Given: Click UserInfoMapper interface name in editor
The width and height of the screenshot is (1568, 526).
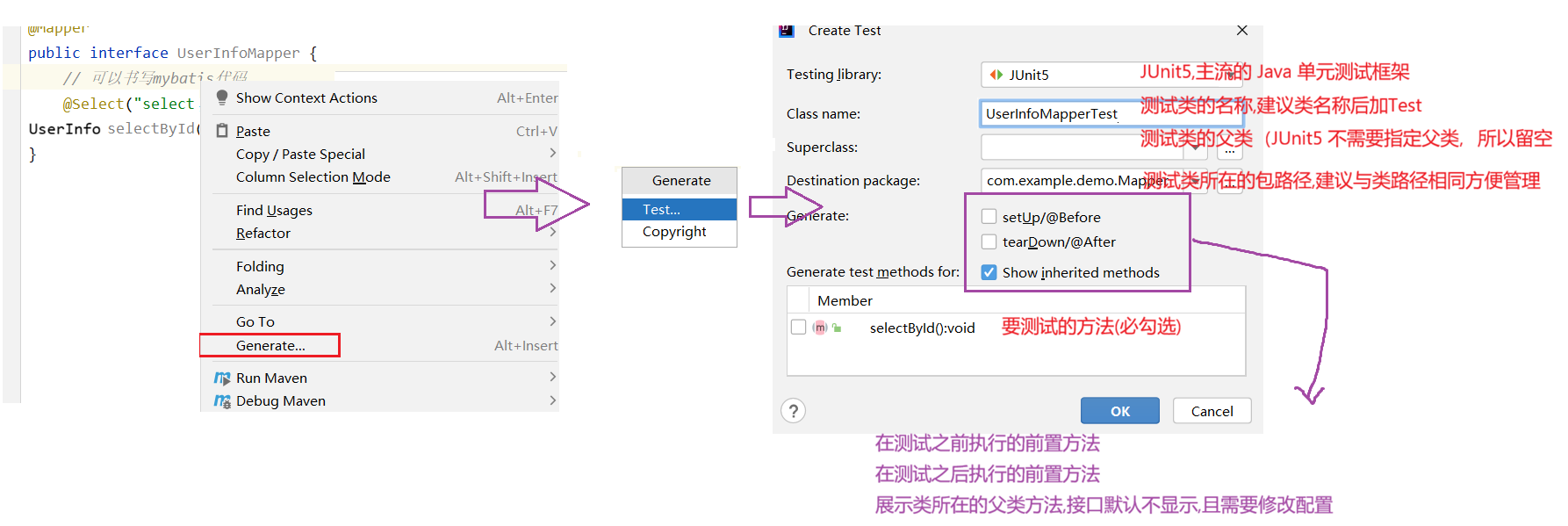Looking at the screenshot, I should click(x=238, y=53).
